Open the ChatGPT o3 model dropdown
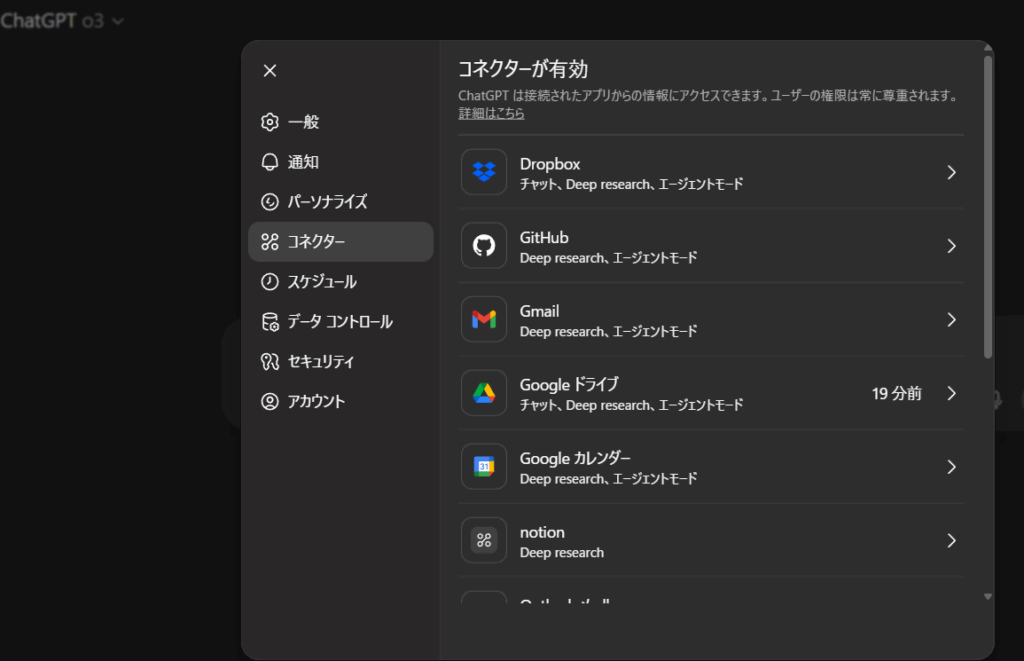The height and width of the screenshot is (661, 1024). pyautogui.click(x=62, y=21)
